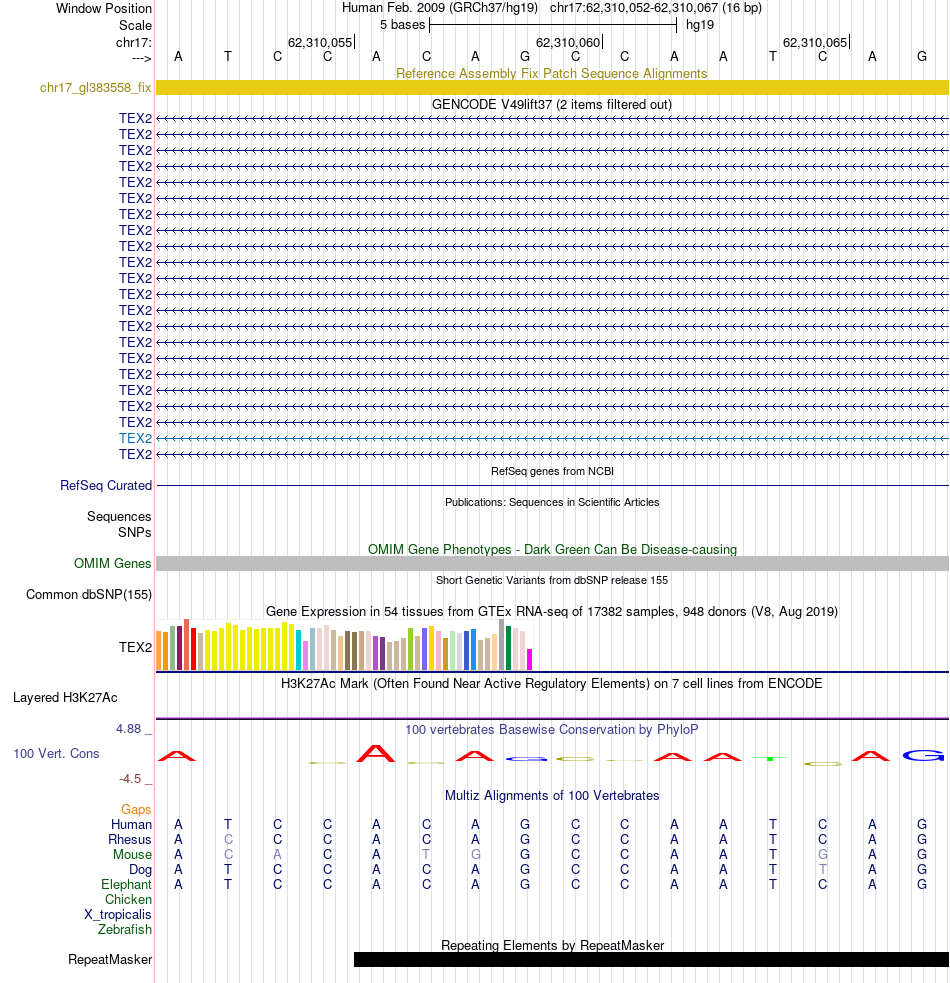950x983 pixels.
Task: Open 100 vertebrates Basewise Conservation by PhyloP title
Action: coord(552,730)
